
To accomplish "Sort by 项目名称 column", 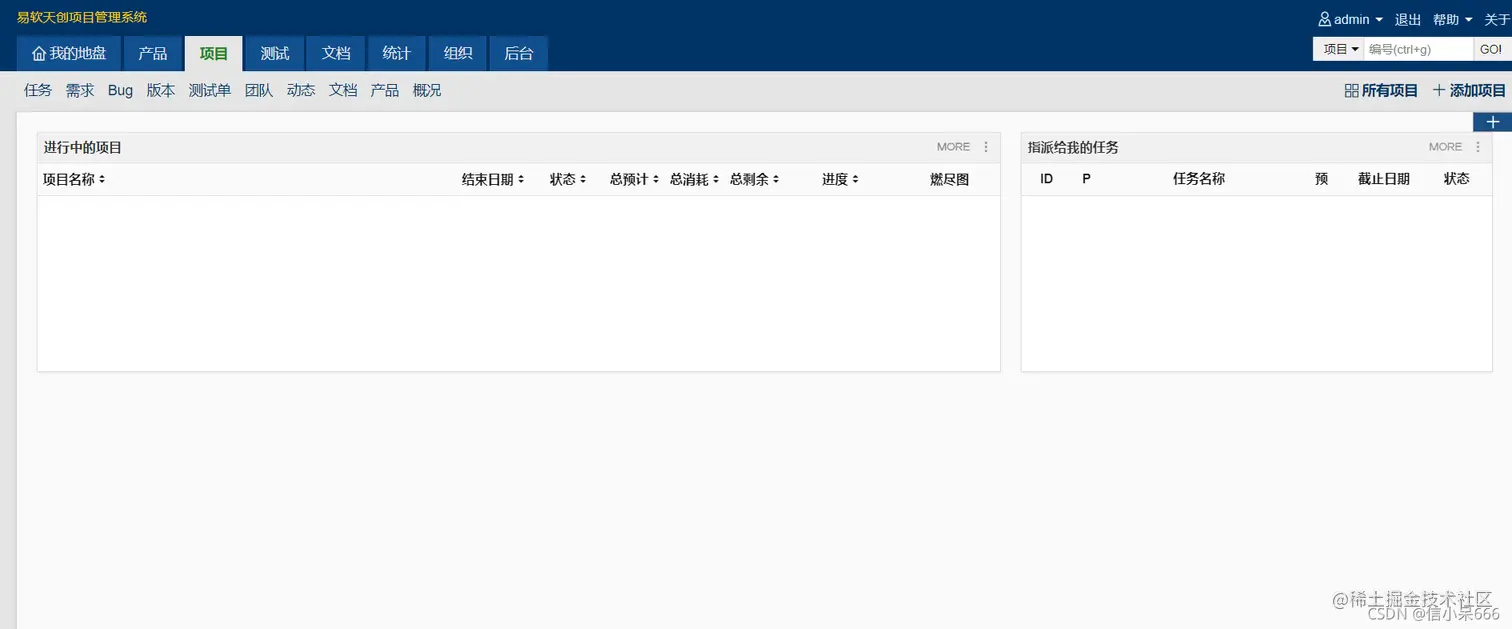I will [x=74, y=179].
